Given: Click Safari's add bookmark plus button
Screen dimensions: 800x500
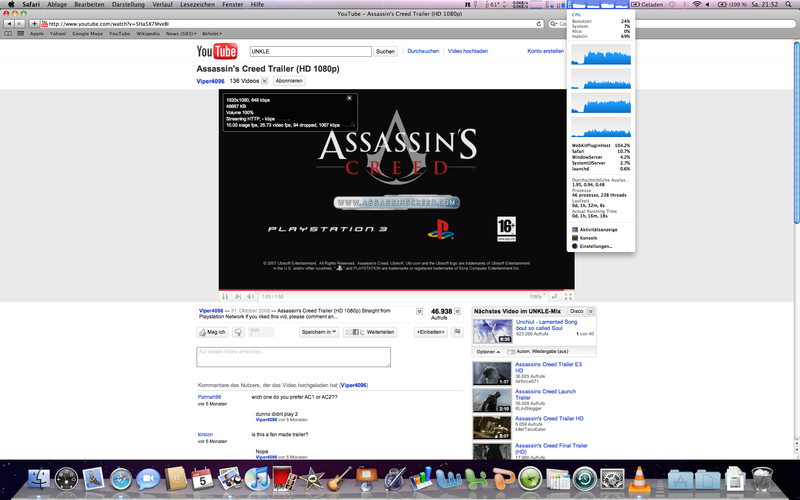Looking at the screenshot, I should (x=34, y=24).
